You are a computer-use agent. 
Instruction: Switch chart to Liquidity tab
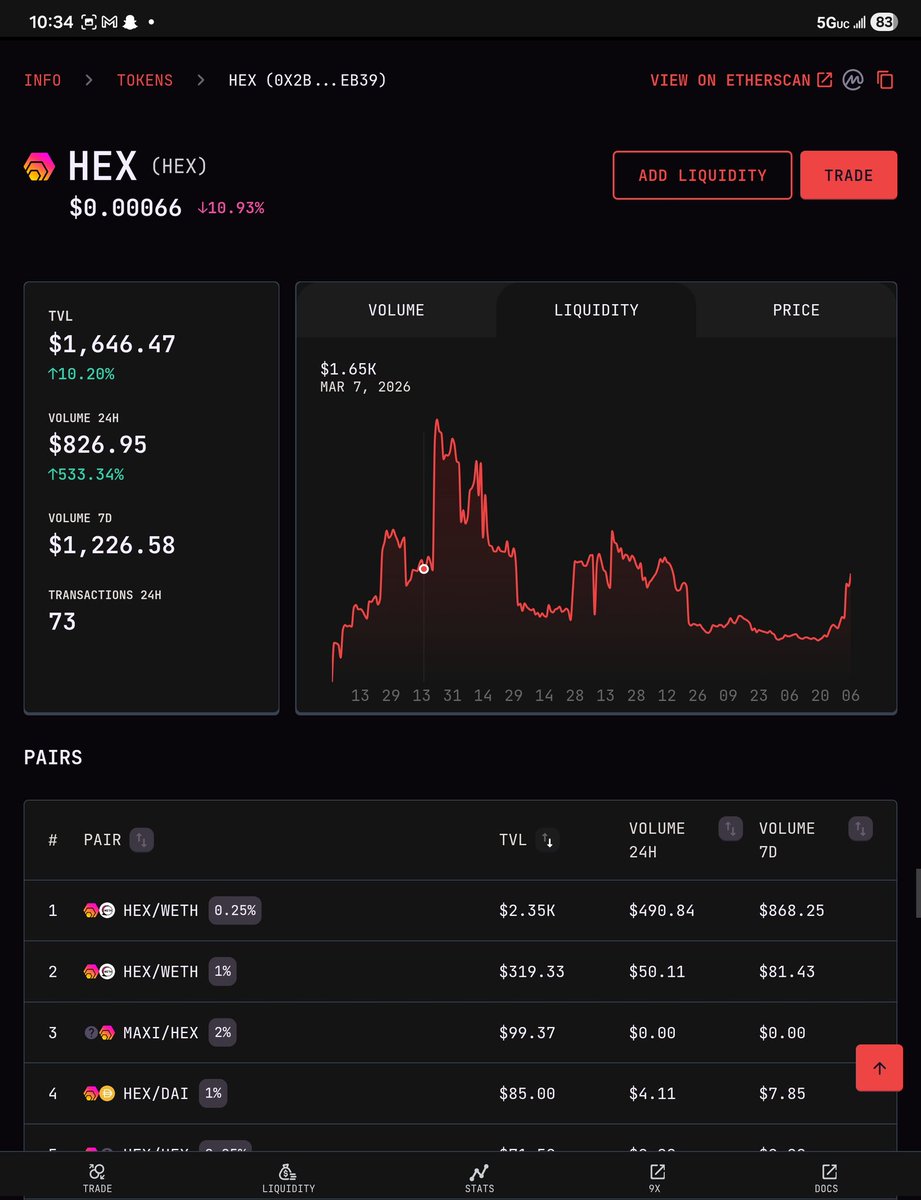[596, 310]
